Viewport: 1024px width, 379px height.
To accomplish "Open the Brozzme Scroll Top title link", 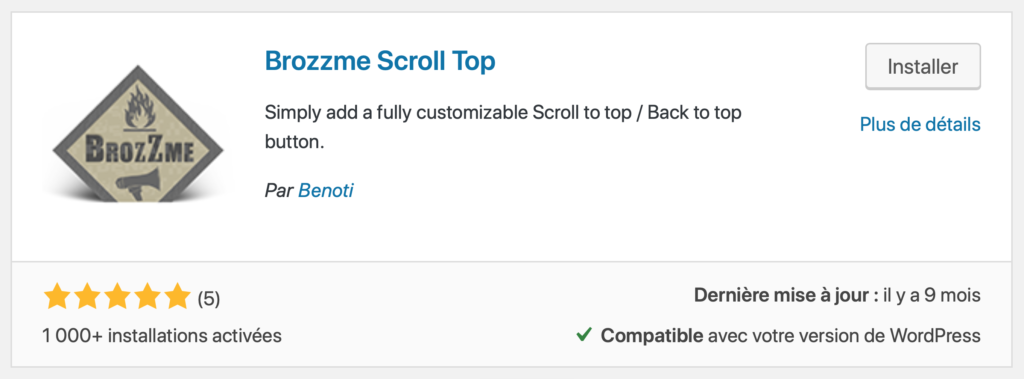I will (x=380, y=61).
